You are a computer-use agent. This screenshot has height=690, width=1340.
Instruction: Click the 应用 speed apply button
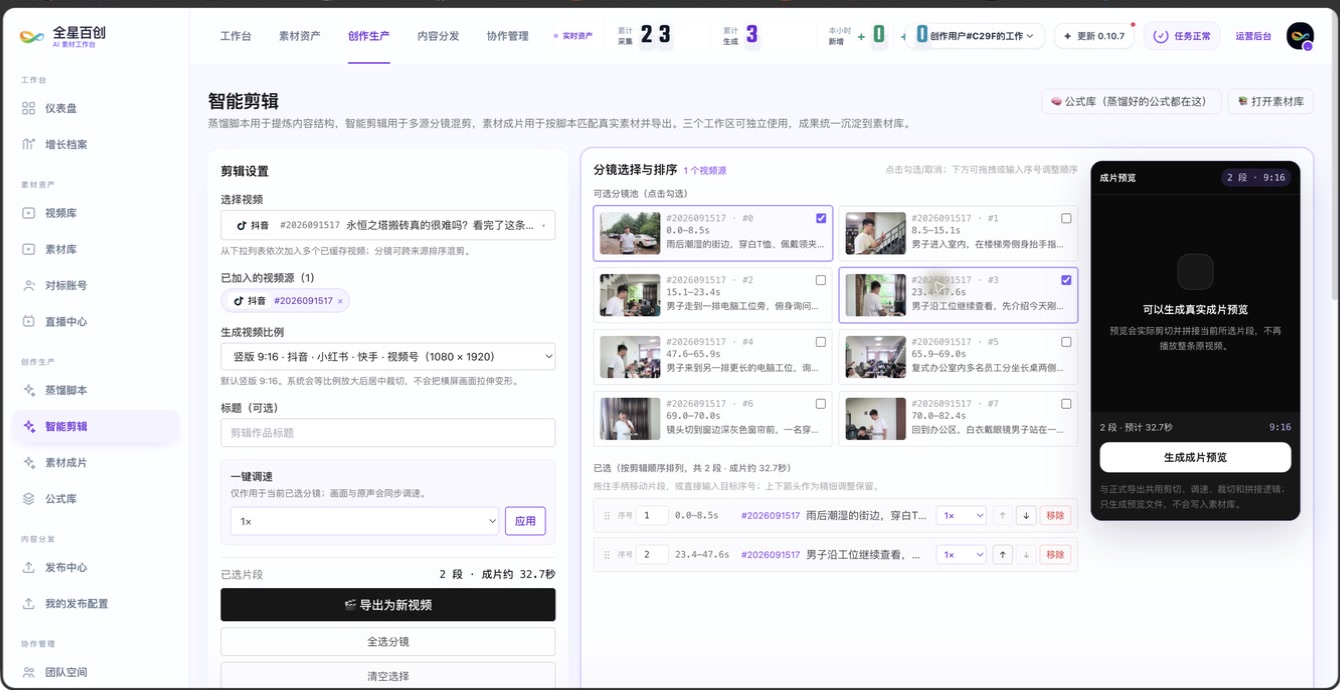(x=526, y=521)
